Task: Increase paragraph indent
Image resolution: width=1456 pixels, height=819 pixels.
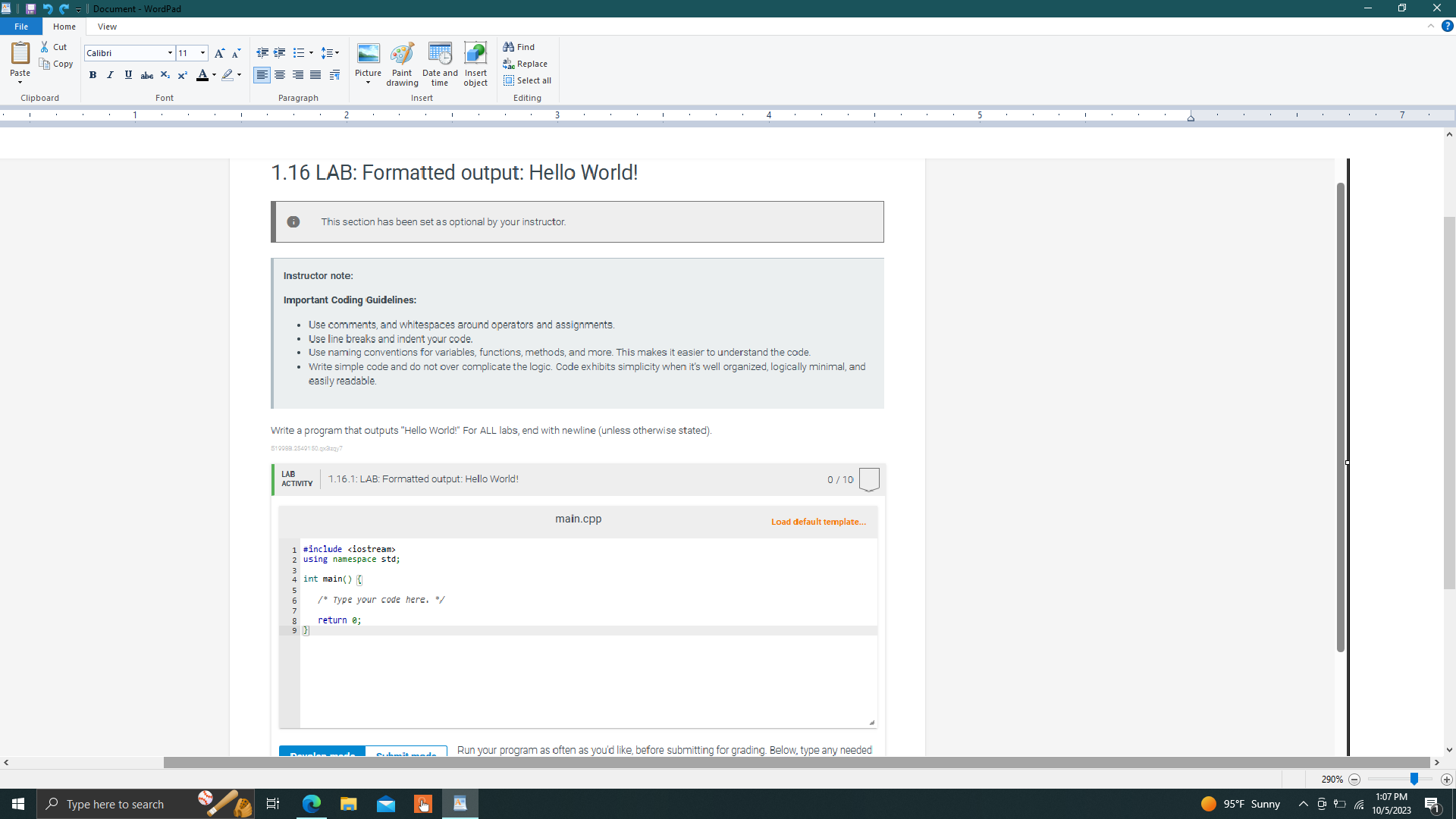Action: [280, 53]
